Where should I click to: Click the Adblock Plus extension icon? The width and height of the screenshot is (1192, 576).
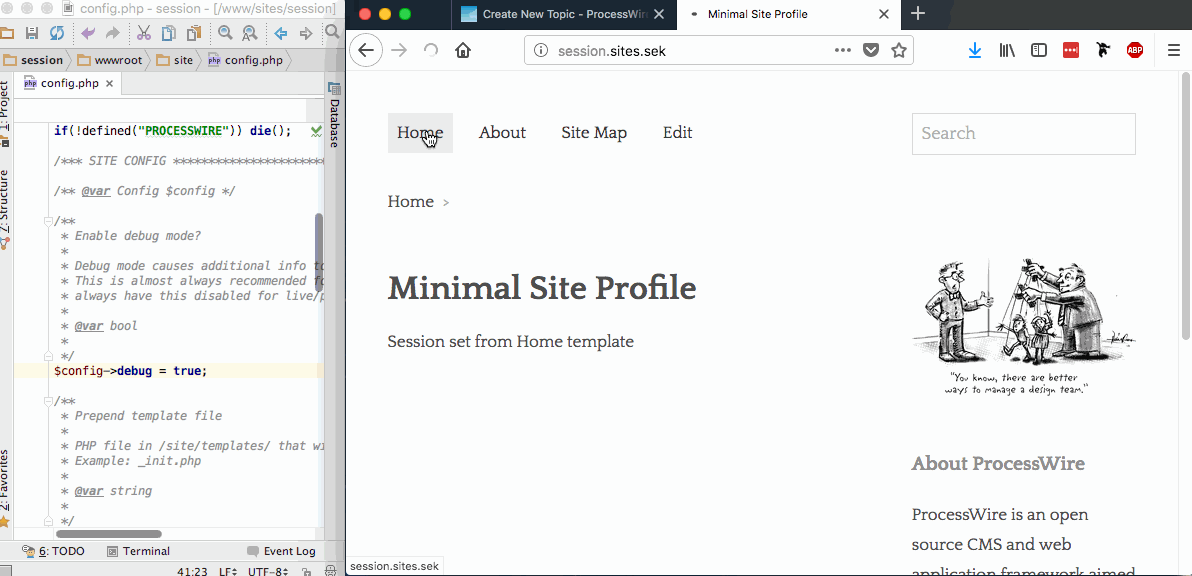click(1135, 50)
